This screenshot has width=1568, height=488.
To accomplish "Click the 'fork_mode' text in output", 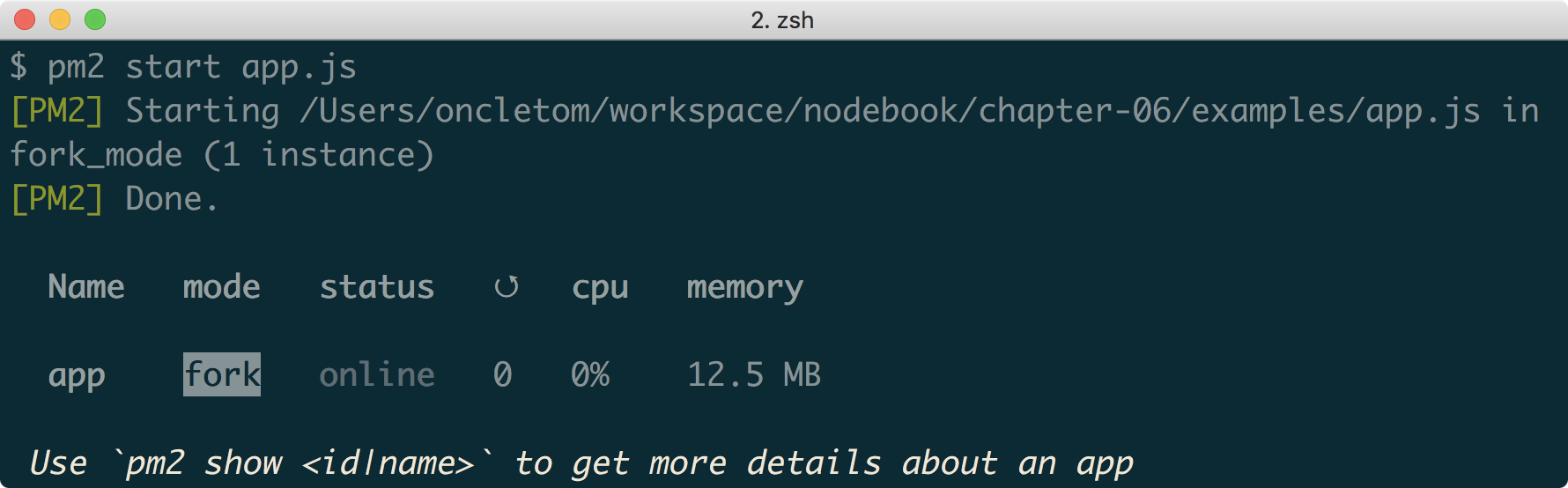I will [x=96, y=155].
